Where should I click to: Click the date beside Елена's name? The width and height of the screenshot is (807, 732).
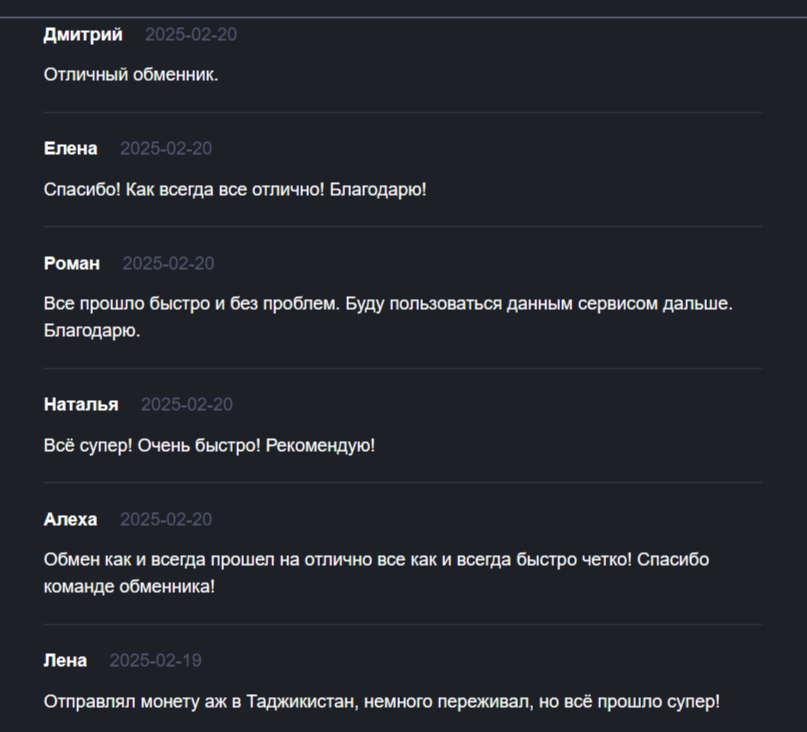166,149
